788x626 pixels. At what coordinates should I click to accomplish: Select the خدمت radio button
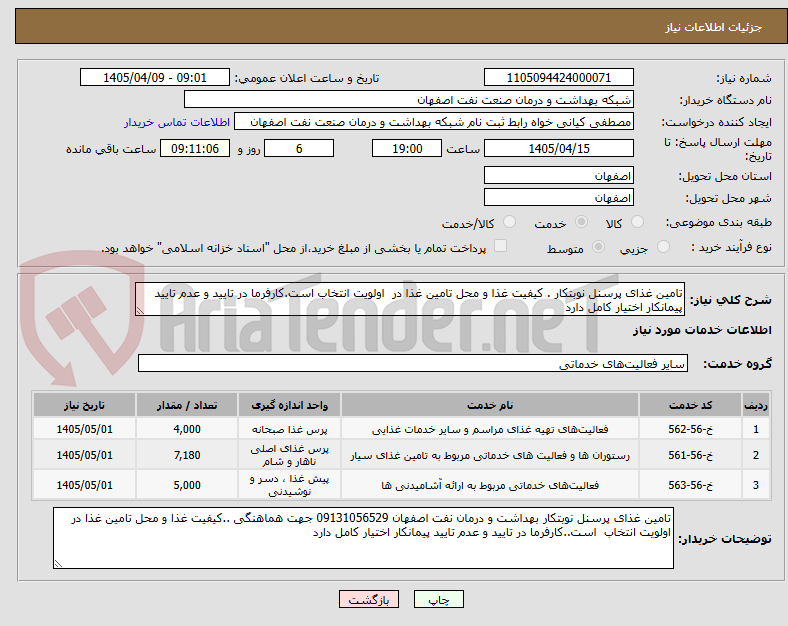[581, 222]
